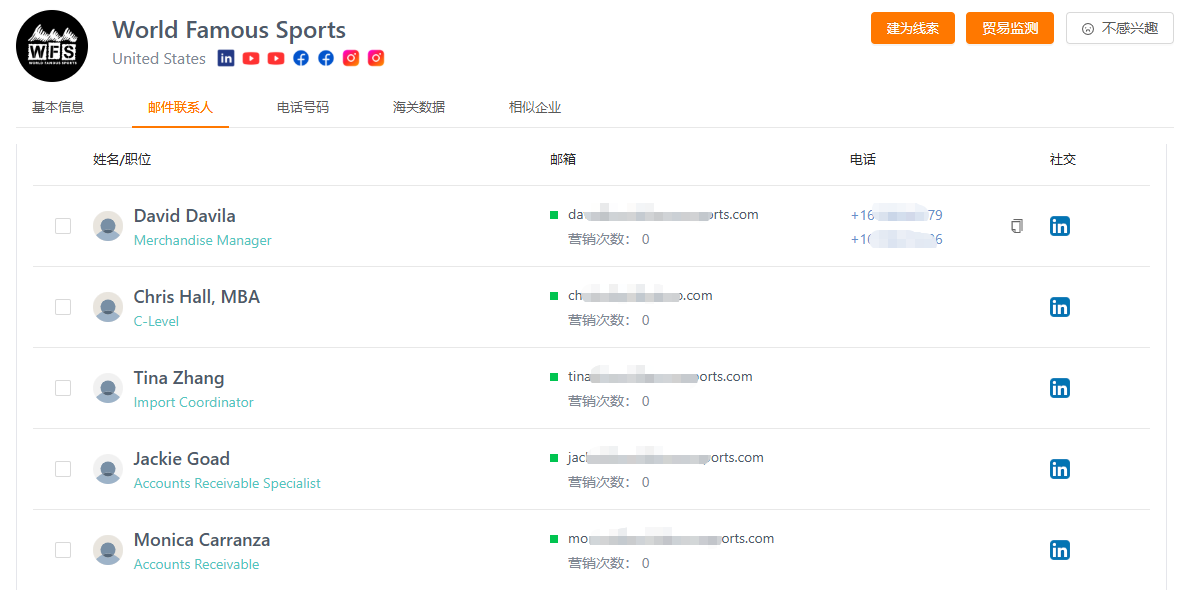Click the 建为线索 button

pos(913,28)
